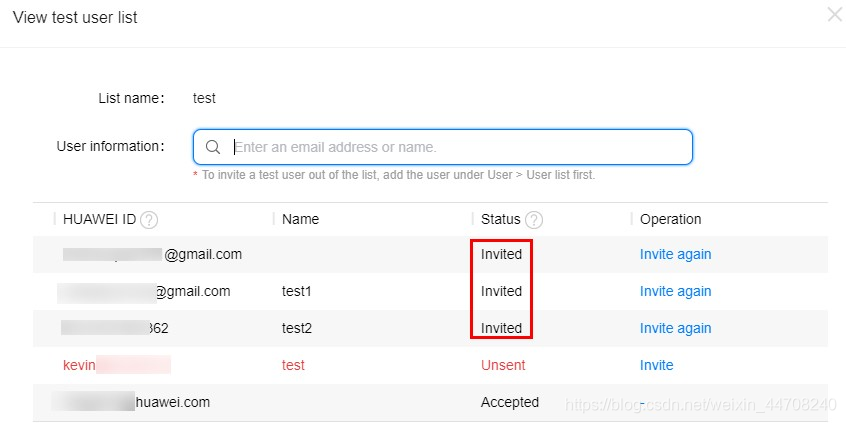Click Invite again for the first gmail.com user

click(x=676, y=254)
